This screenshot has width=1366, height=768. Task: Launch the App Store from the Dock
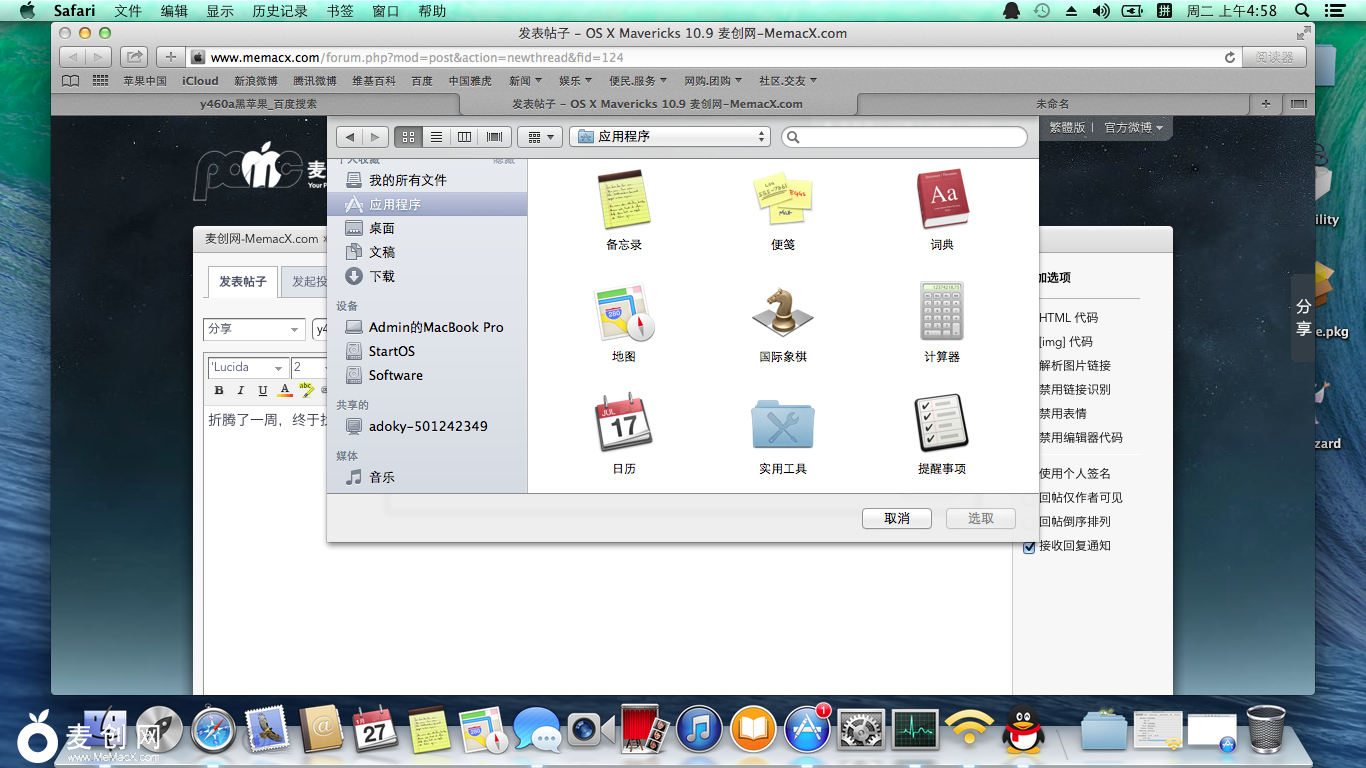(807, 730)
